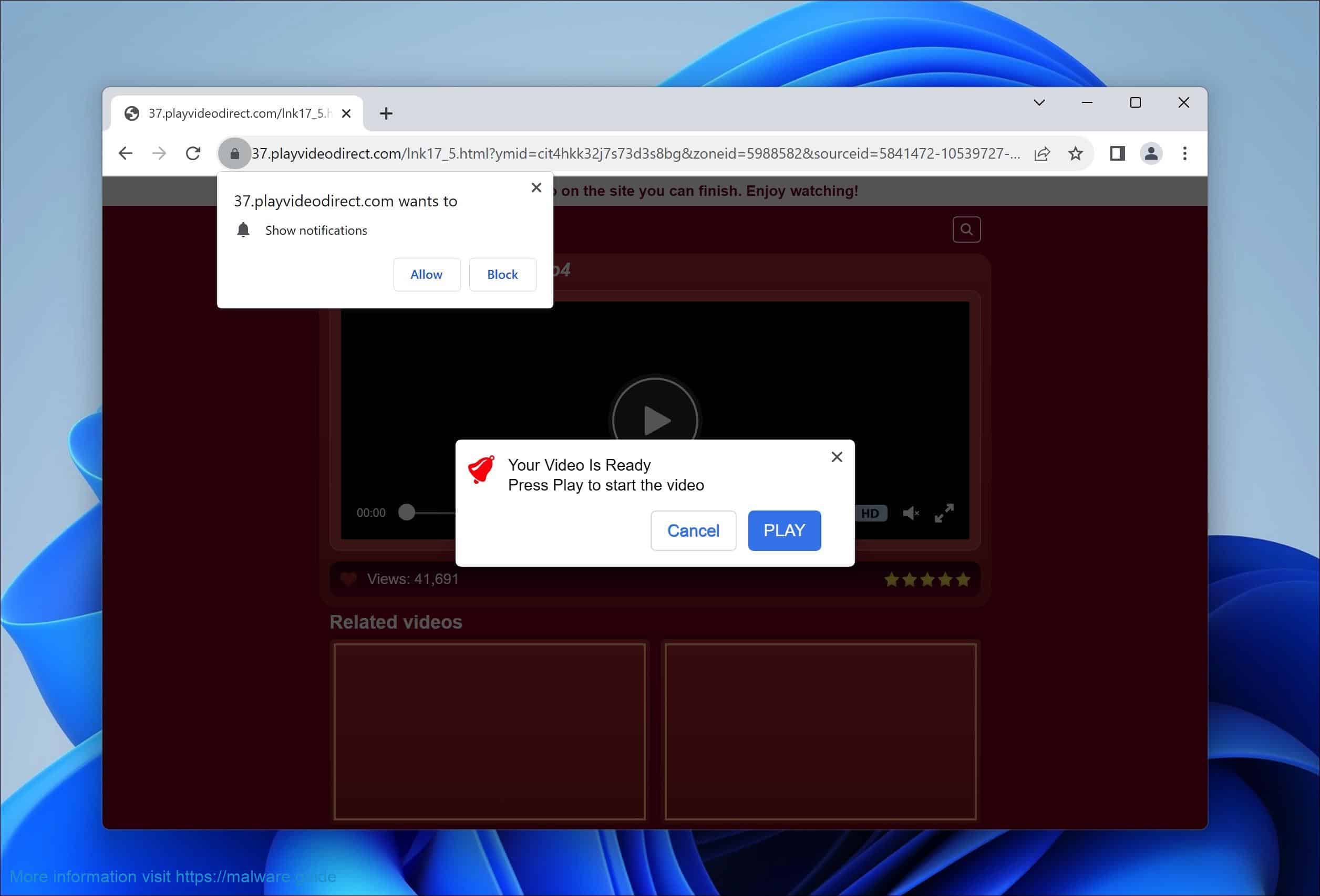Dismiss the notification permission prompt
1320x896 pixels.
click(536, 187)
